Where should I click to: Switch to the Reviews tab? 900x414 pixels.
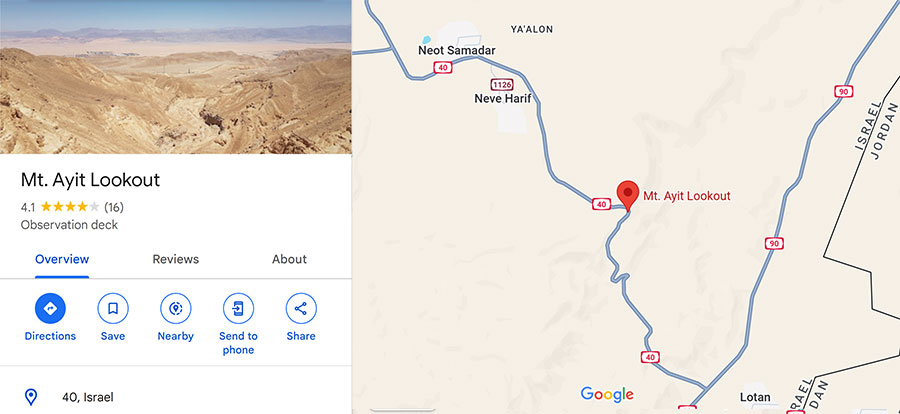(x=176, y=259)
